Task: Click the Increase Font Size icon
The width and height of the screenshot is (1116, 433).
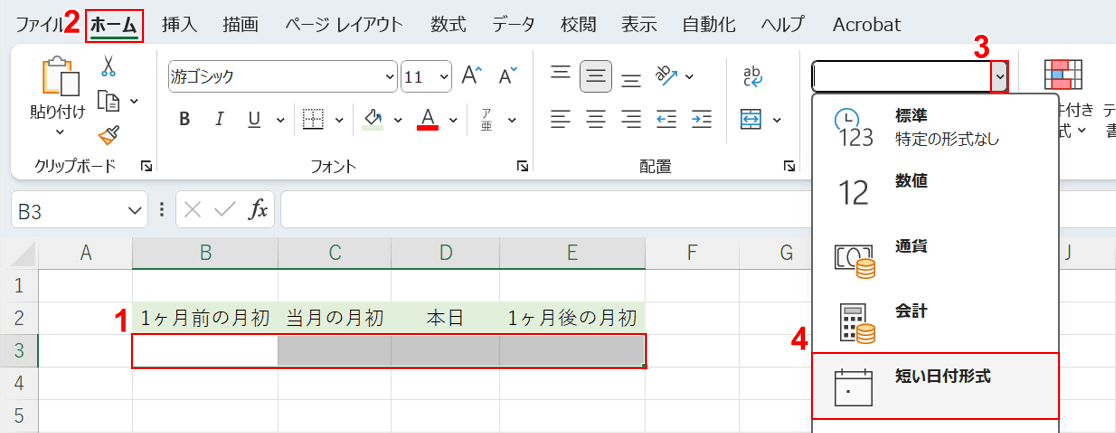Action: (471, 76)
